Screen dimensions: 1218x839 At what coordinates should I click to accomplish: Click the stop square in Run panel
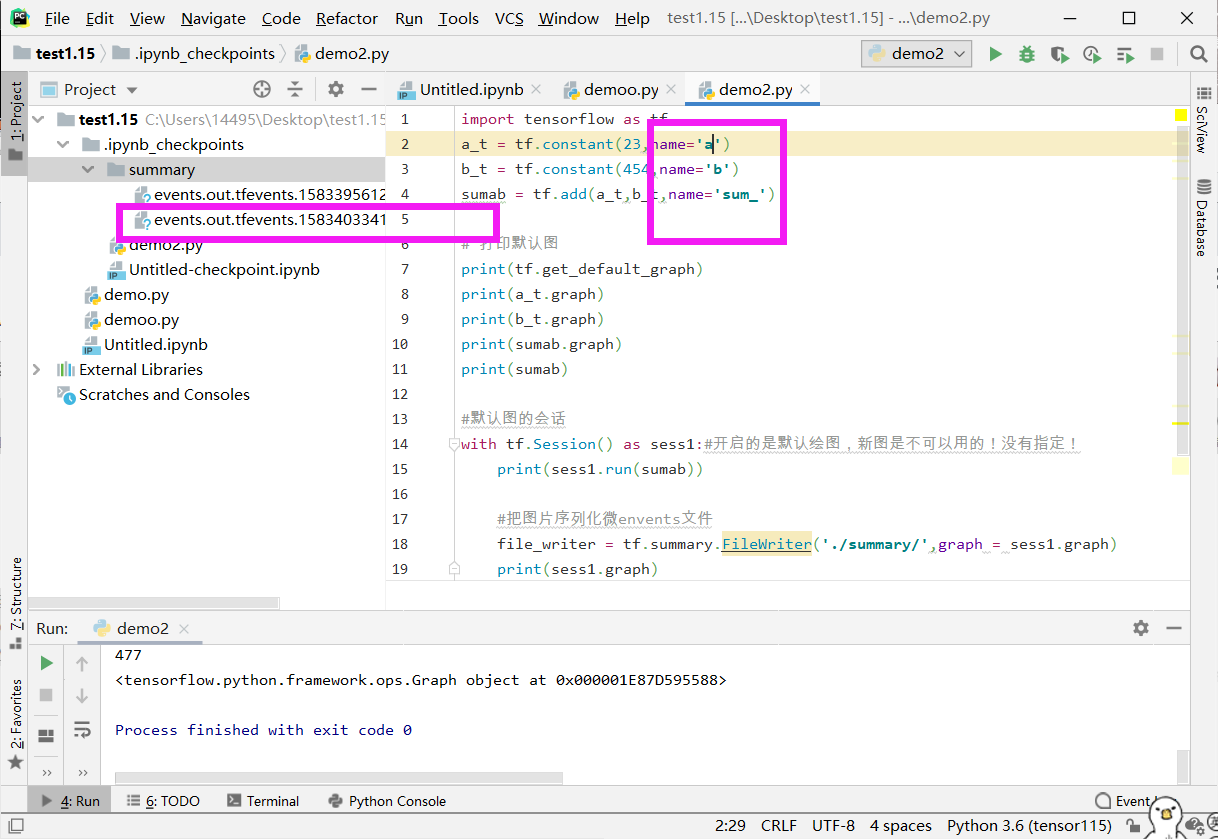point(46,695)
